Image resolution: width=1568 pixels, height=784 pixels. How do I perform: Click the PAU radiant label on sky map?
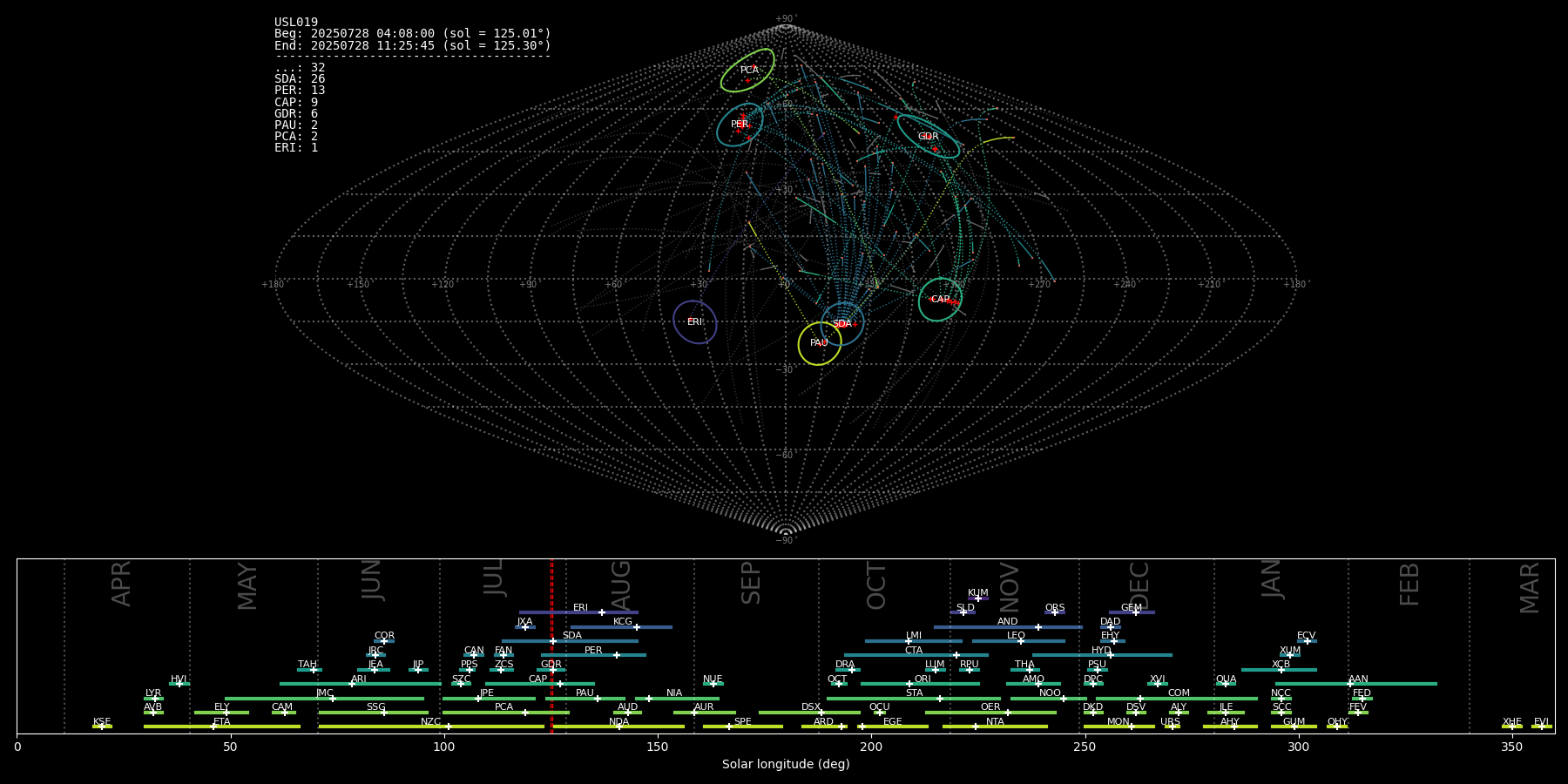819,343
